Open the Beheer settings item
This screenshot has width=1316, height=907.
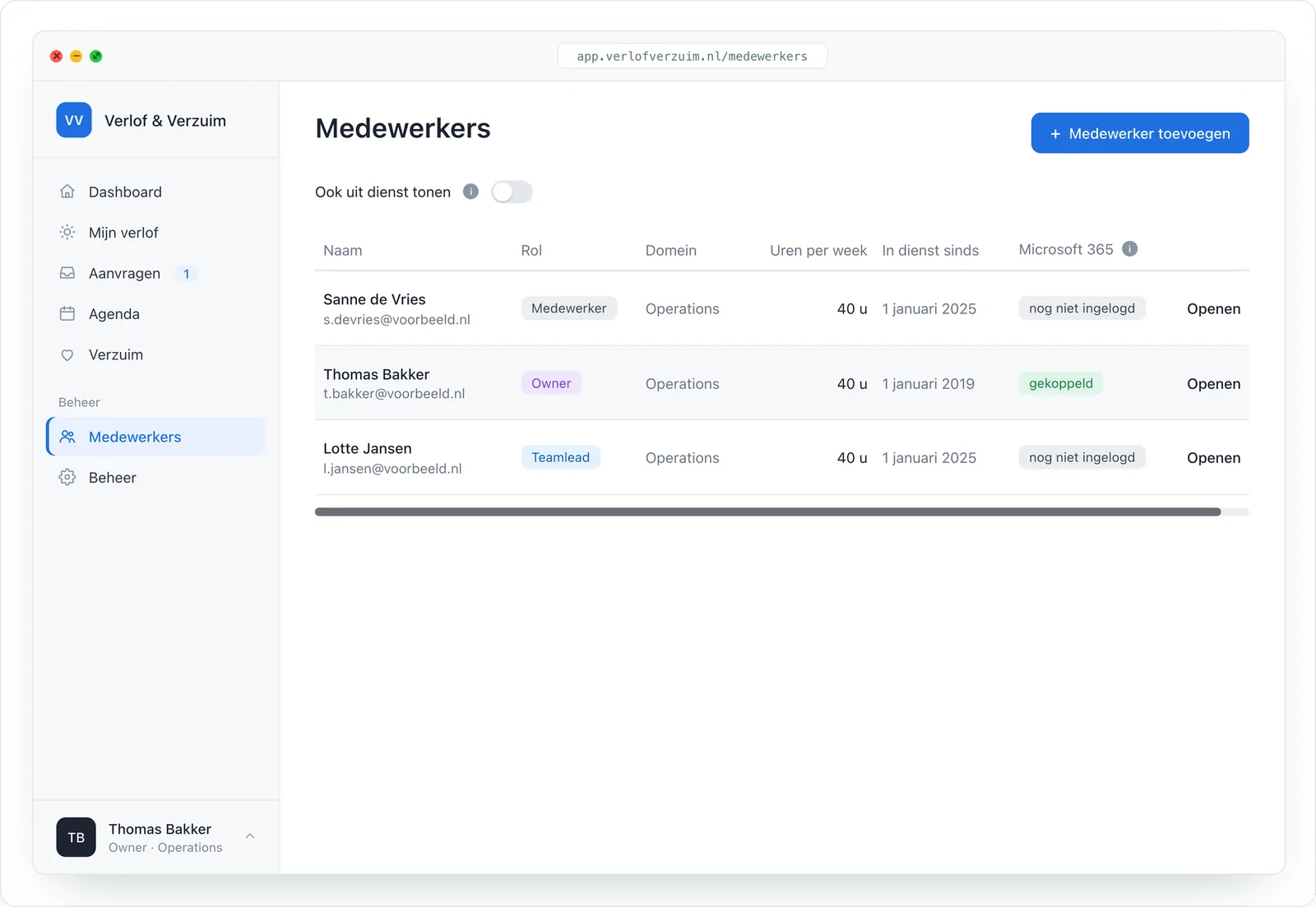tap(156, 478)
